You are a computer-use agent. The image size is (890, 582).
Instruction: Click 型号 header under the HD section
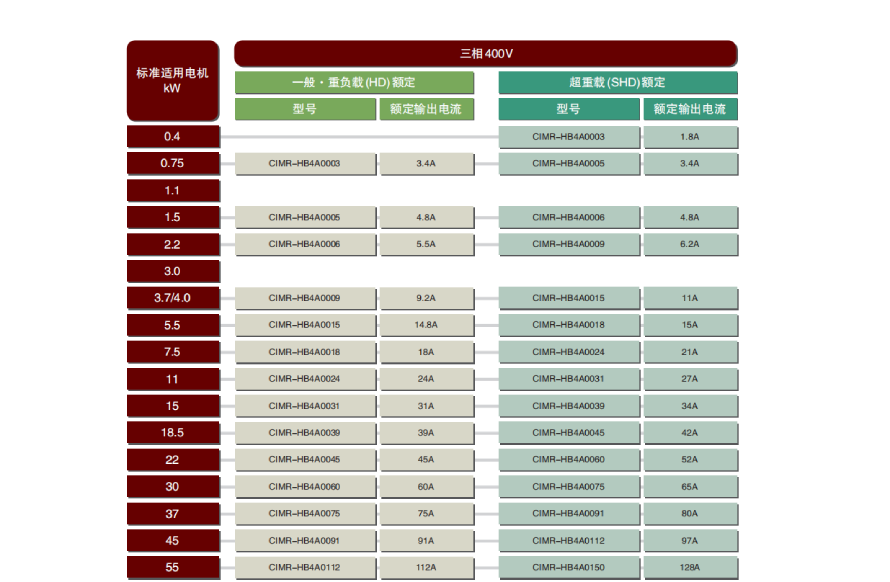pos(305,109)
